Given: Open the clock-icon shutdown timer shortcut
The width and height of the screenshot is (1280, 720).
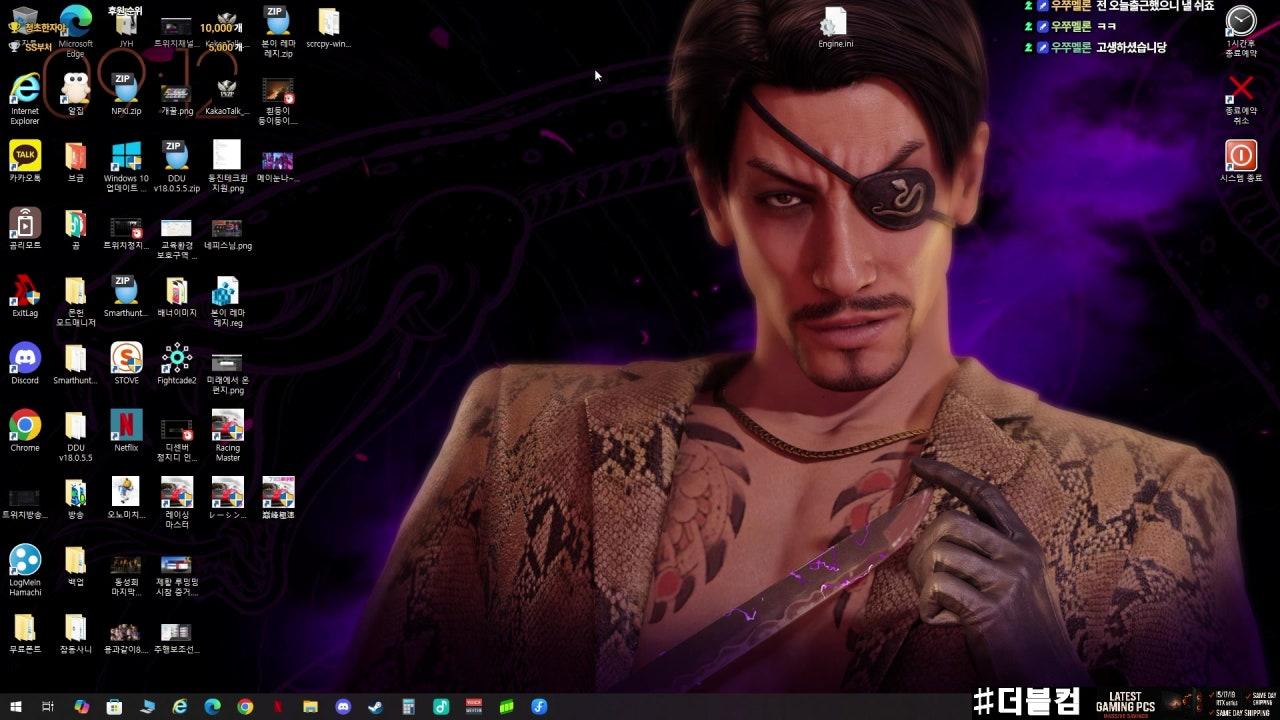Looking at the screenshot, I should point(1241,22).
